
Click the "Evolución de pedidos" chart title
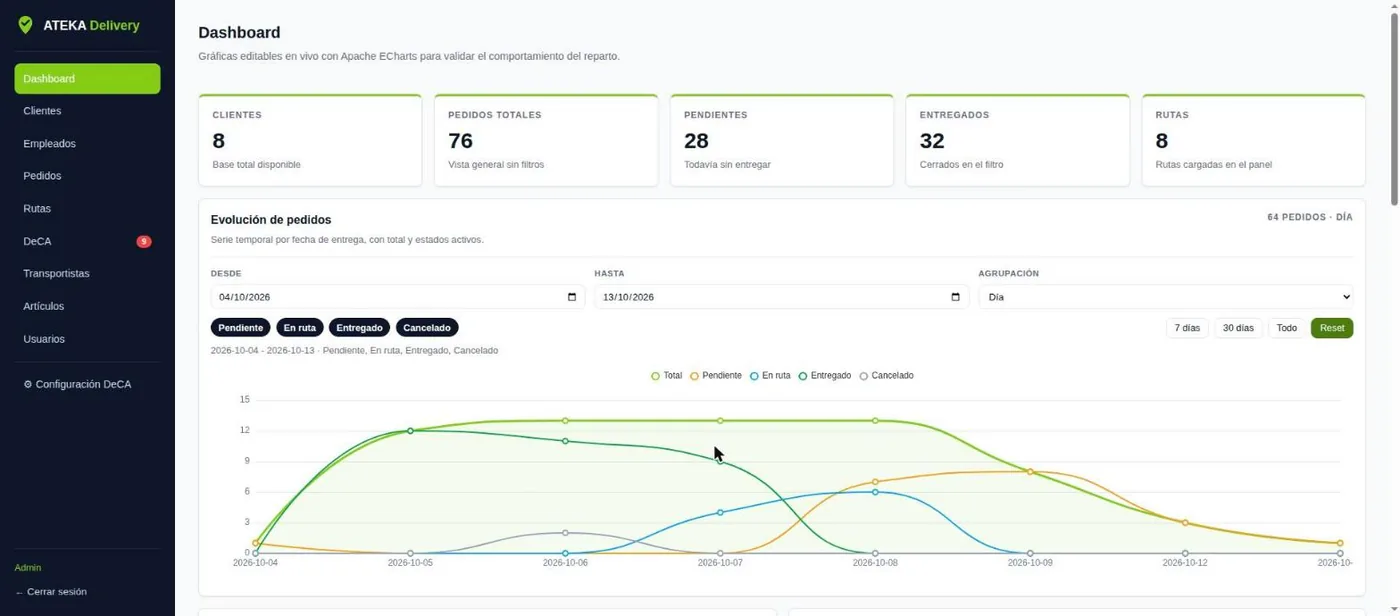(x=271, y=220)
